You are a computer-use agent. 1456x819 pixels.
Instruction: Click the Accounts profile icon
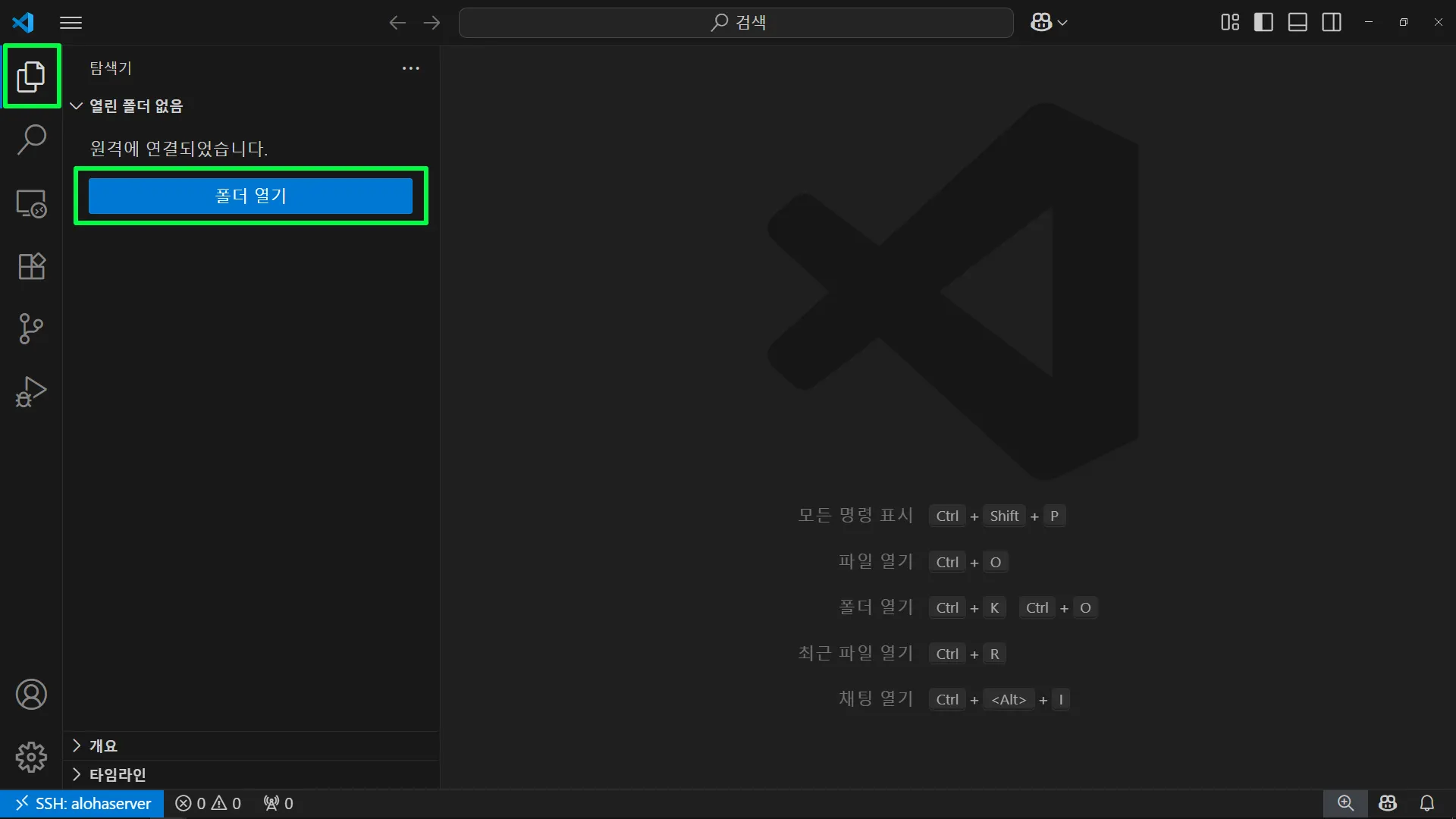(x=31, y=695)
